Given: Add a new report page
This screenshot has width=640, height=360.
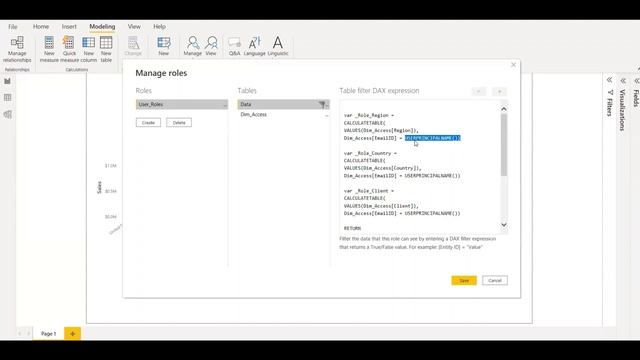Looking at the screenshot, I should click(72, 333).
